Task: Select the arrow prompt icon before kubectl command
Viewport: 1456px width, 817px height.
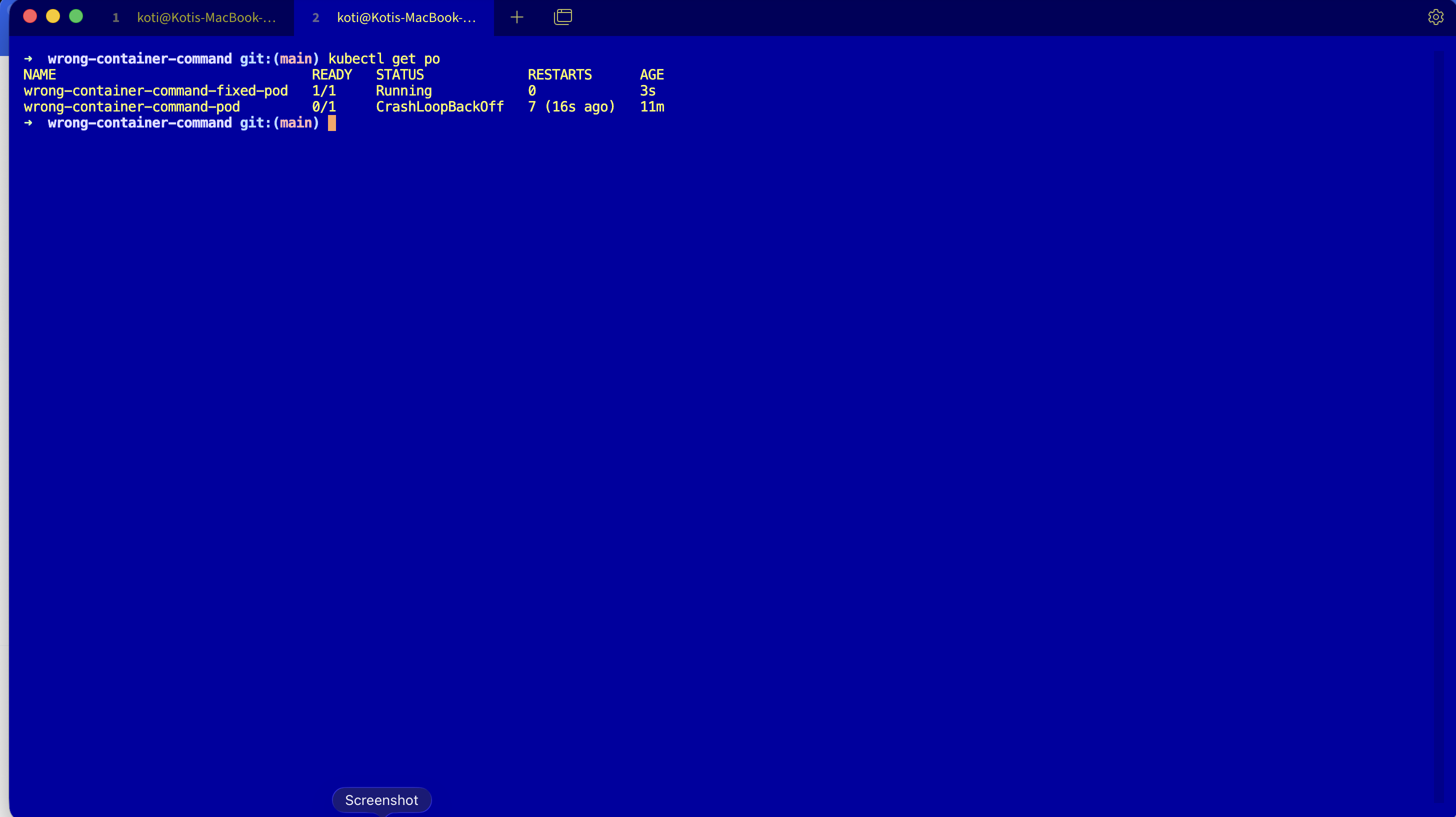Action: point(28,59)
